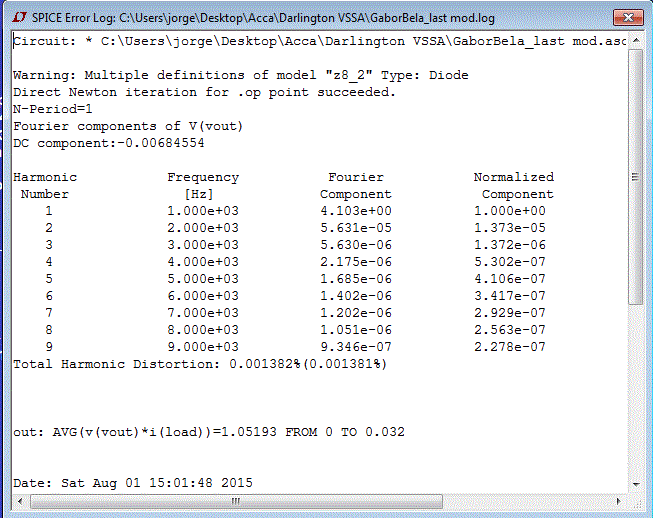The image size is (653, 518).
Task: Click the vertical scrollbar up arrow
Action: pyautogui.click(x=636, y=40)
